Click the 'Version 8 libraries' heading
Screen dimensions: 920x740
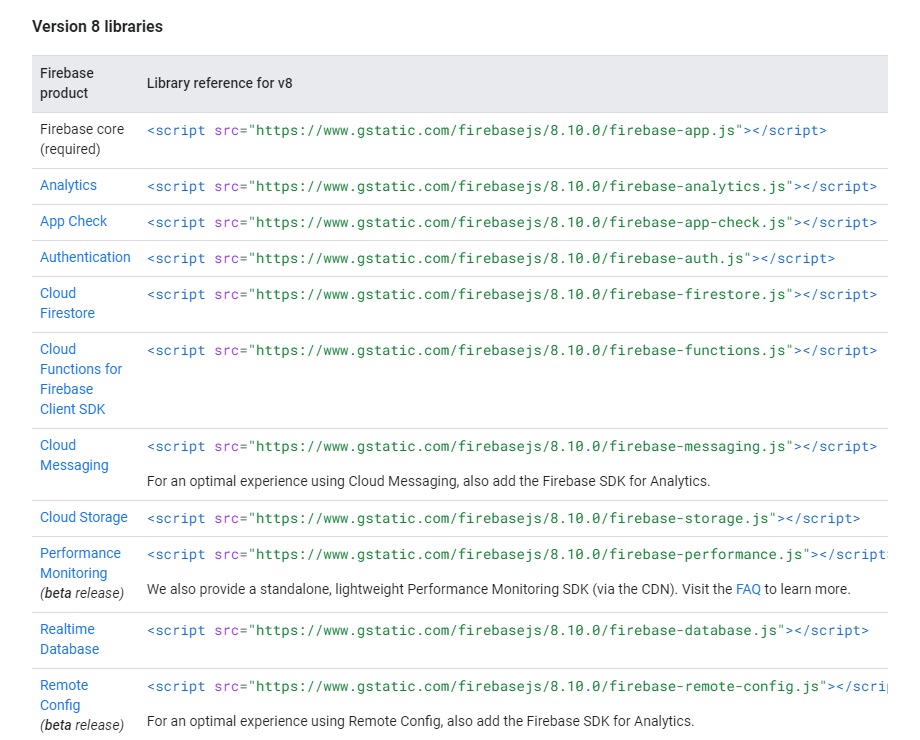pyautogui.click(x=97, y=26)
